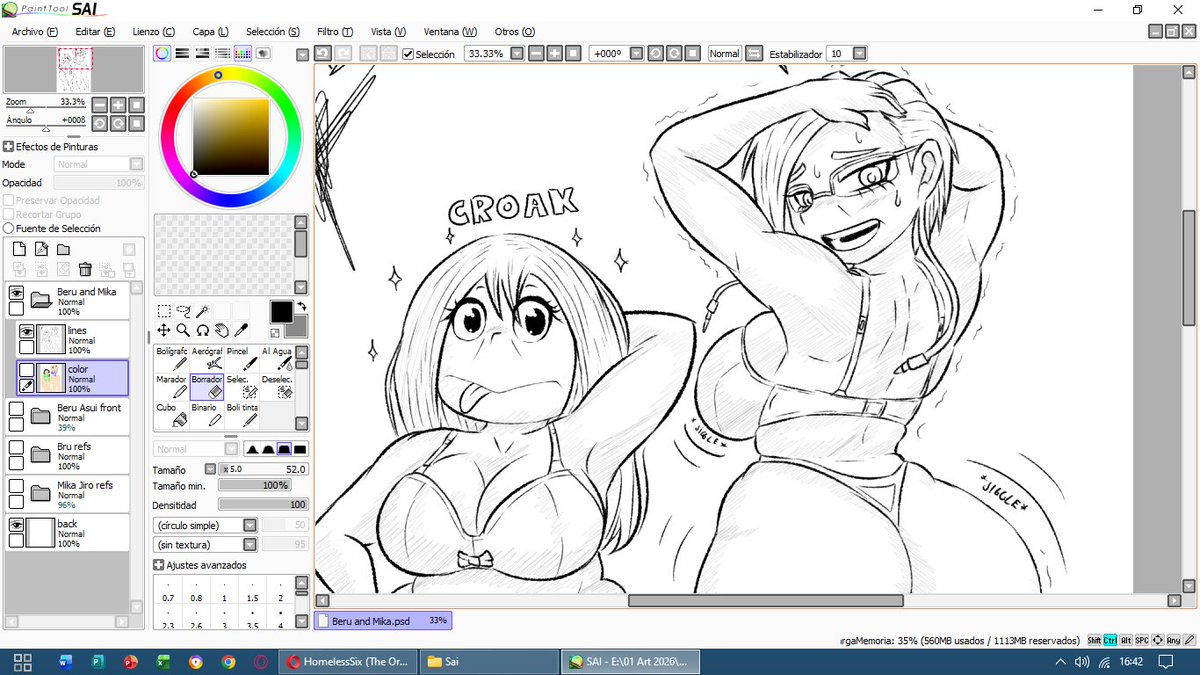Select the Binario pen tool
Image resolution: width=1200 pixels, height=675 pixels.
(x=207, y=414)
